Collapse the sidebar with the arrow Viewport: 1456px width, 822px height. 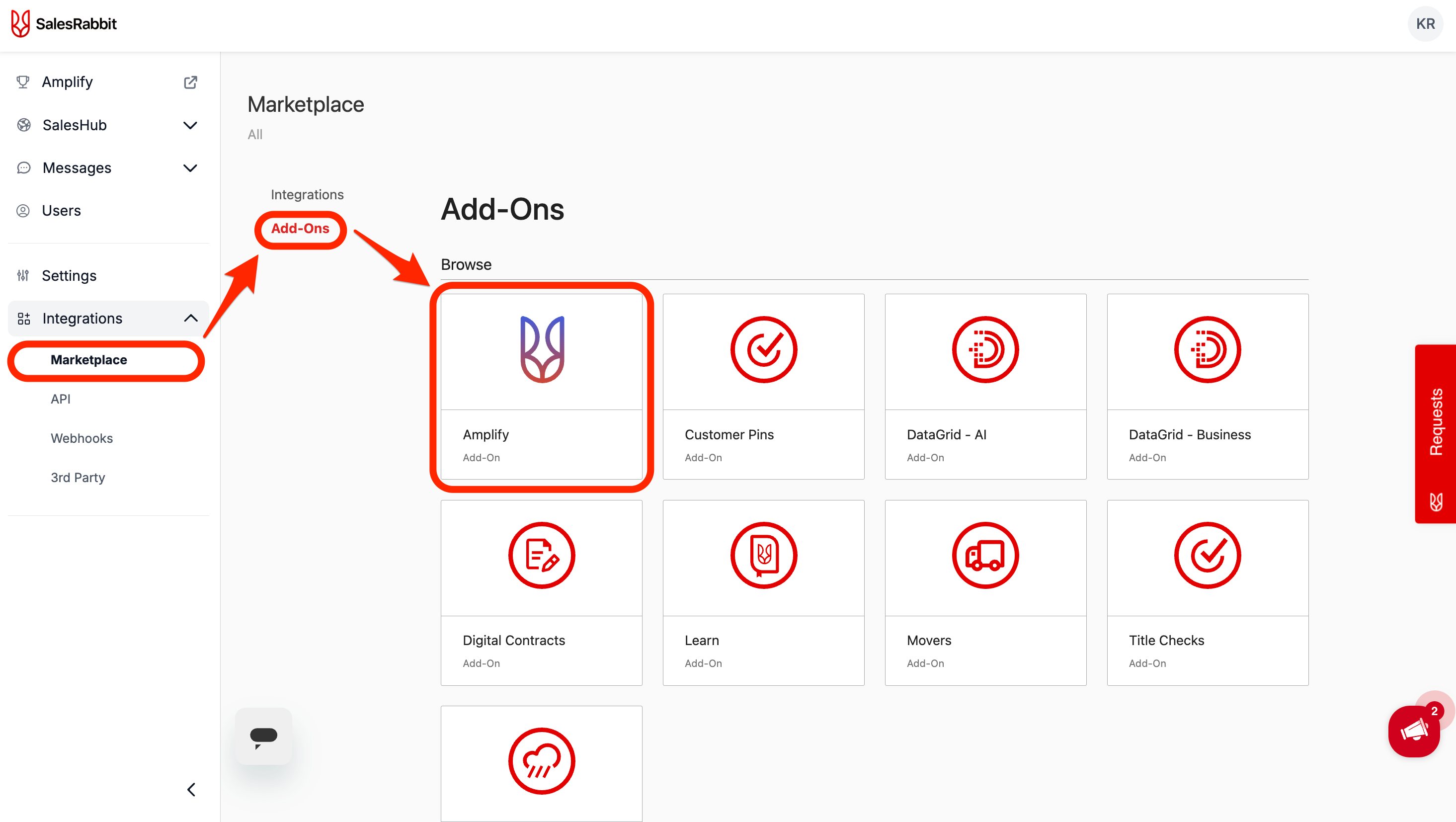pyautogui.click(x=191, y=789)
